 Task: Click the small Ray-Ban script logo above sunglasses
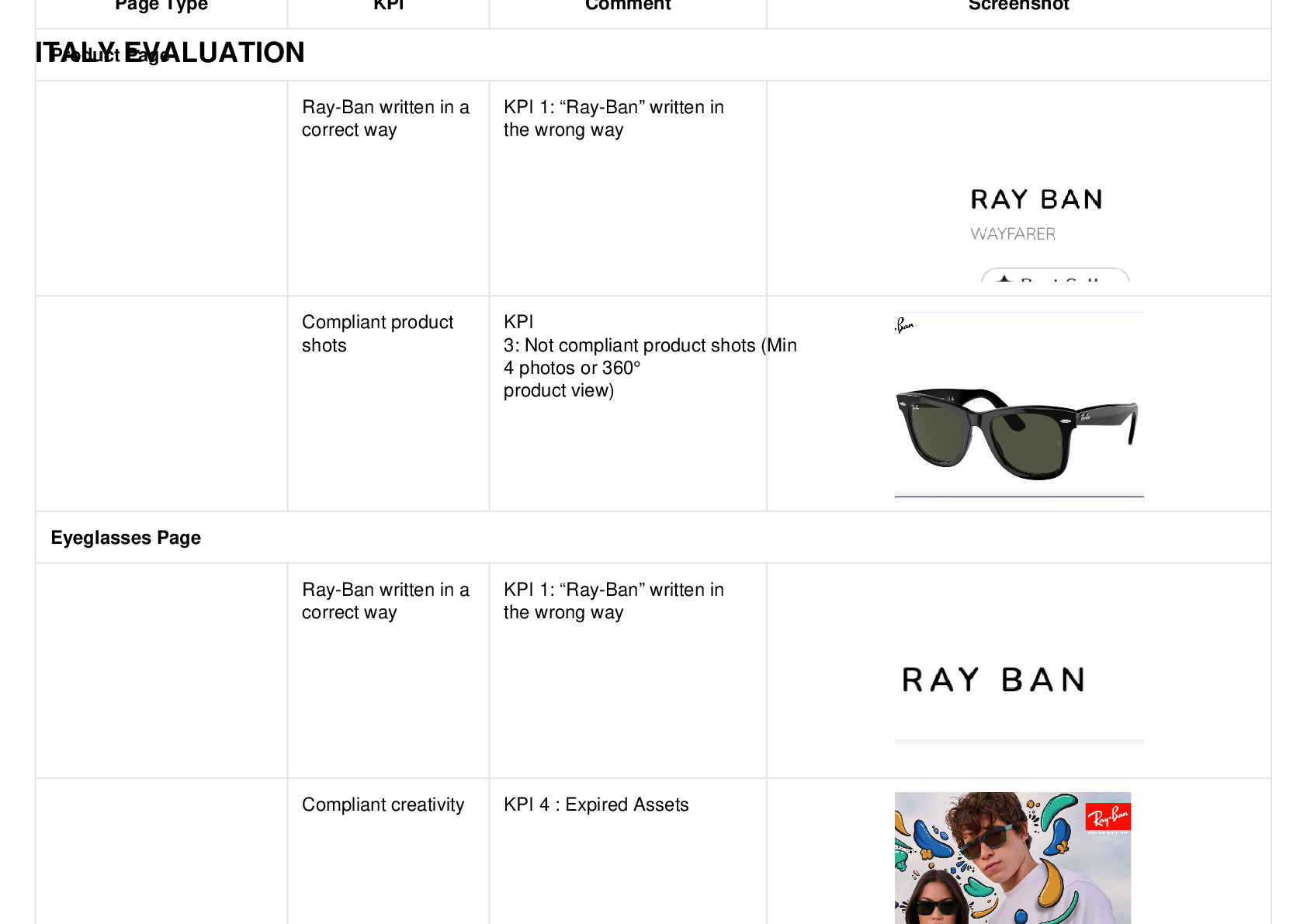click(904, 325)
